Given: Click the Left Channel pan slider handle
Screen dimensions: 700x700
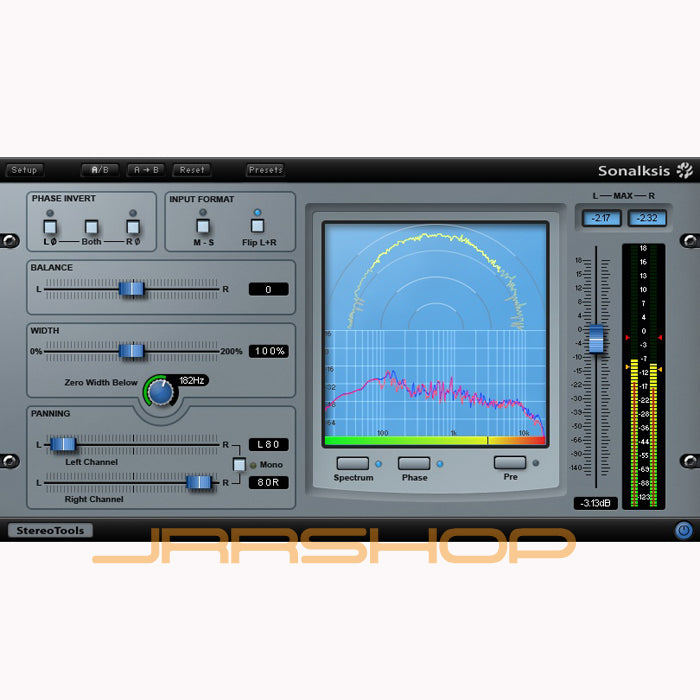Looking at the screenshot, I should [x=63, y=444].
